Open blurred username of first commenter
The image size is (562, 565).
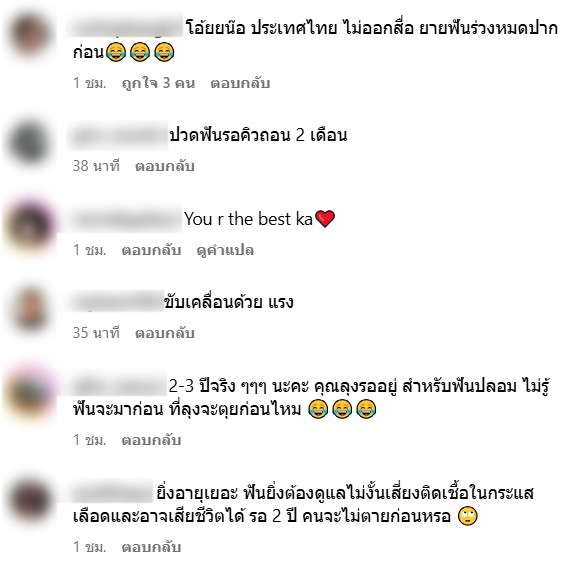(125, 25)
